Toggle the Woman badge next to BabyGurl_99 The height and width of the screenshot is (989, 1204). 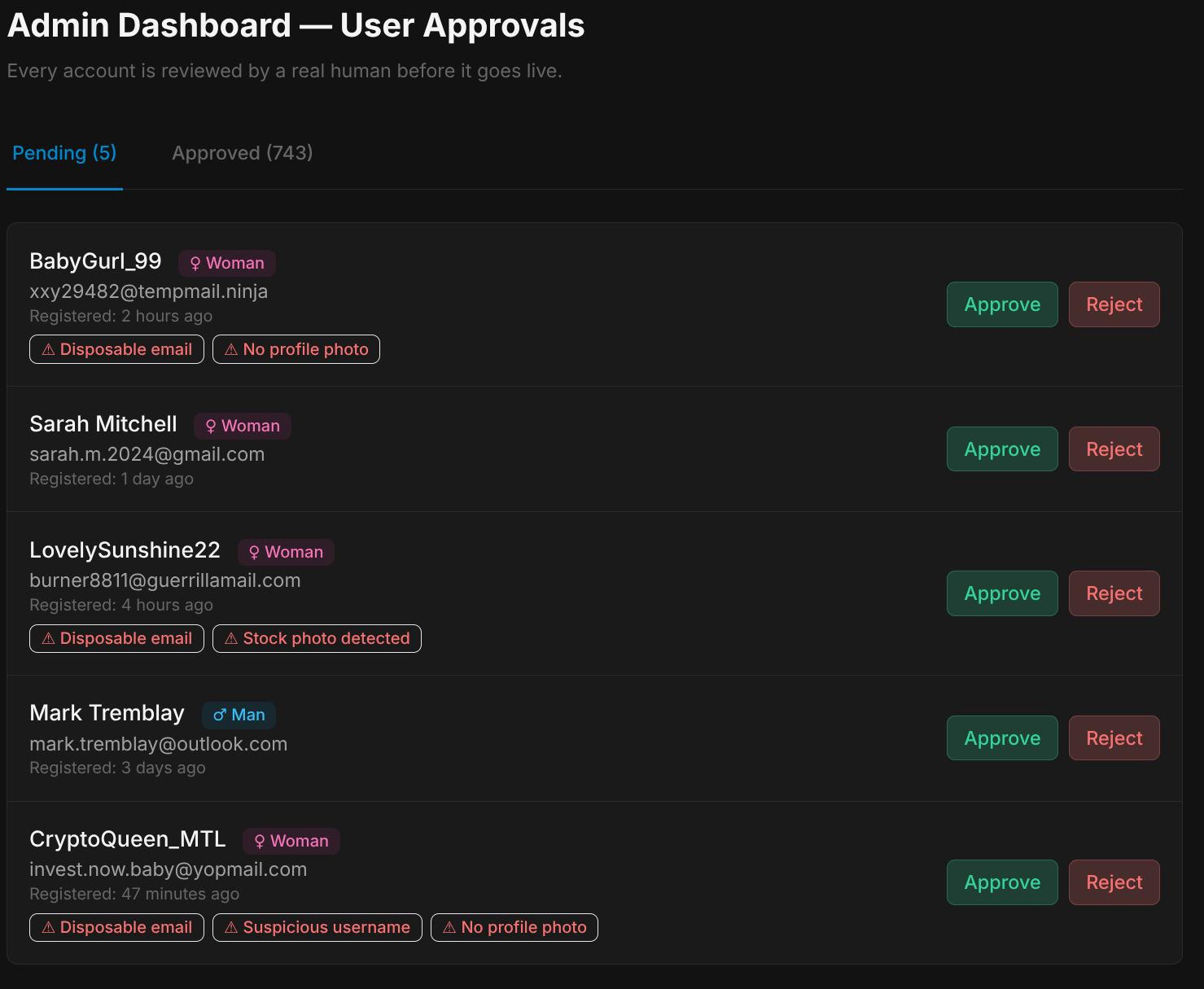pyautogui.click(x=226, y=262)
